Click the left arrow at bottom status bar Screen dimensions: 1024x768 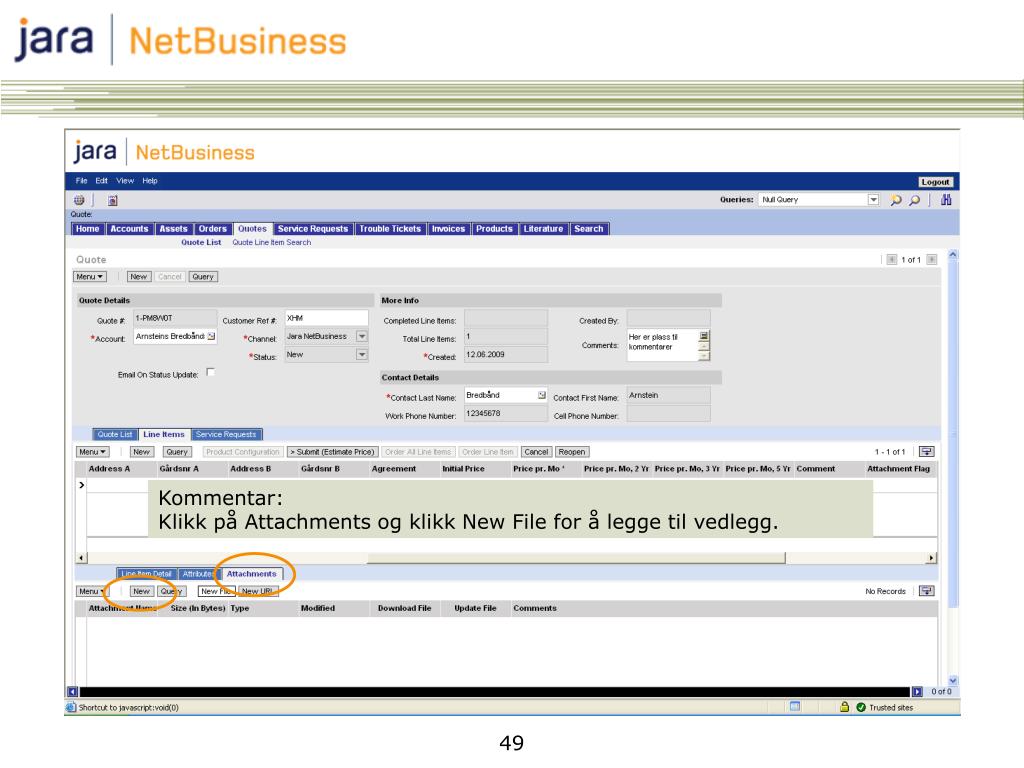pos(72,692)
